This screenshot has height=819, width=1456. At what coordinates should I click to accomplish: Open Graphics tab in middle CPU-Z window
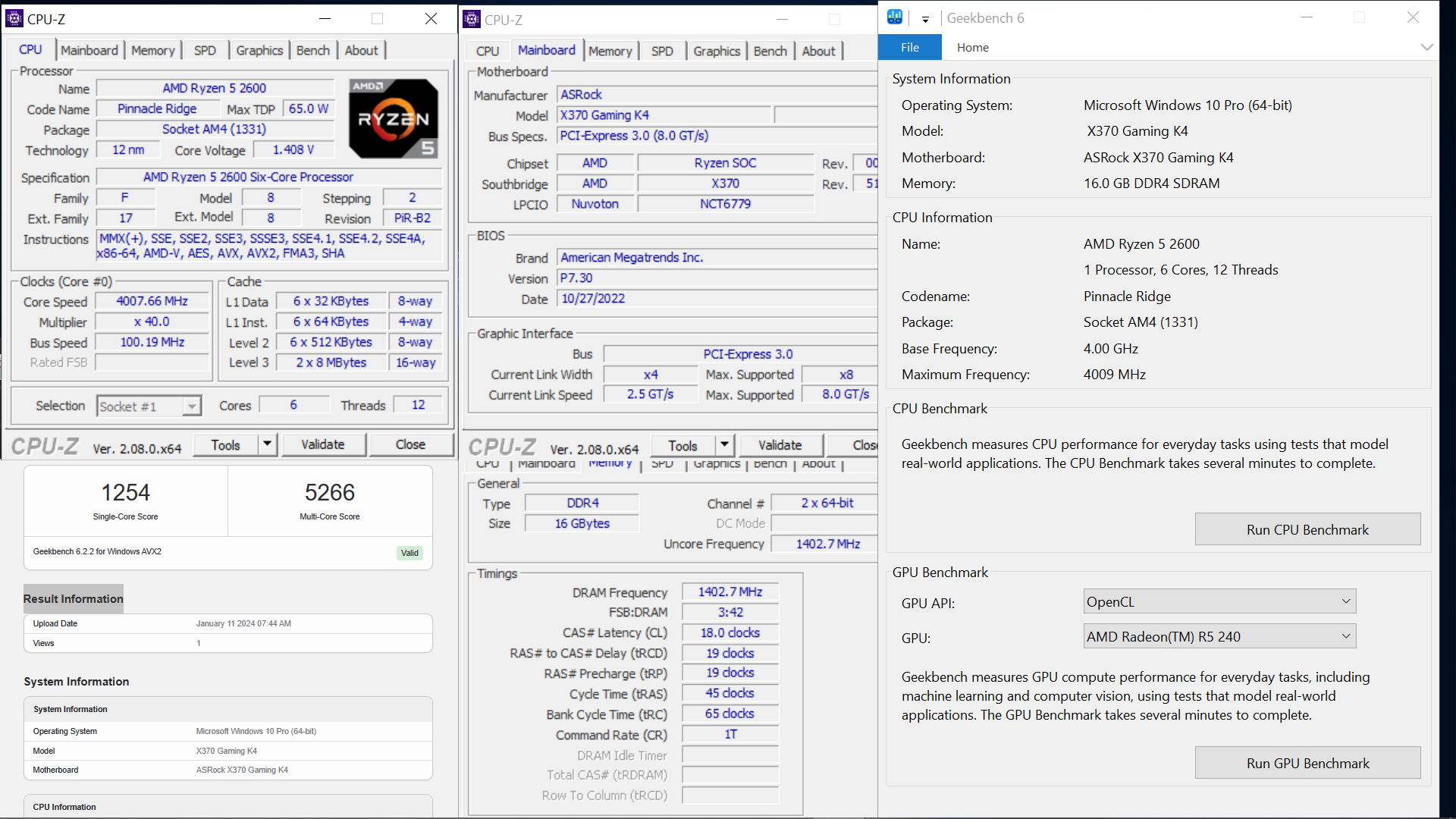point(717,51)
